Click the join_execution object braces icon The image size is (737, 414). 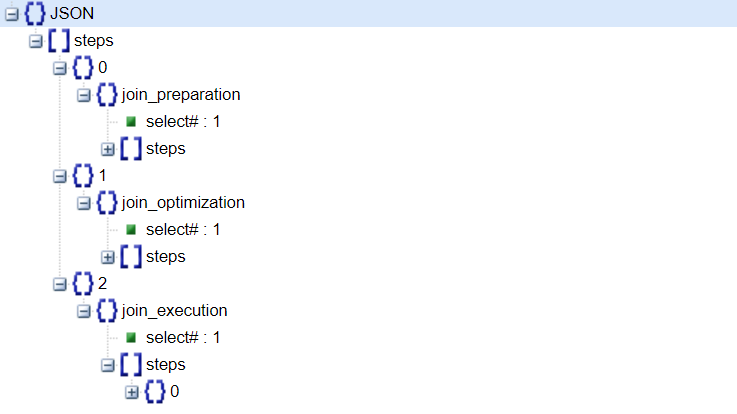pos(106,311)
